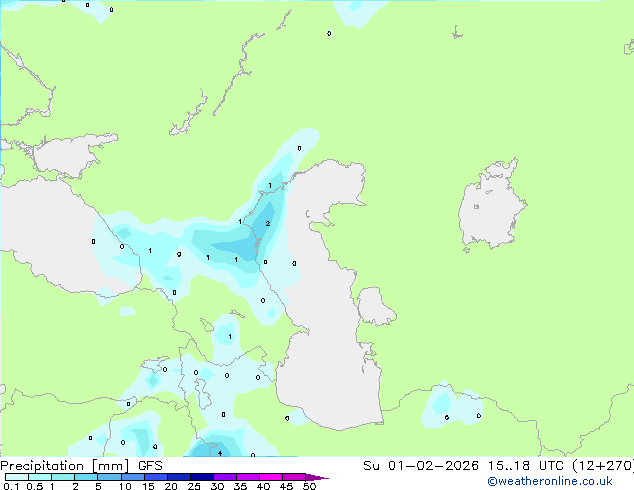The image size is (634, 490).
Task: Click the legend arrow tip above 50
Action: tap(317, 477)
